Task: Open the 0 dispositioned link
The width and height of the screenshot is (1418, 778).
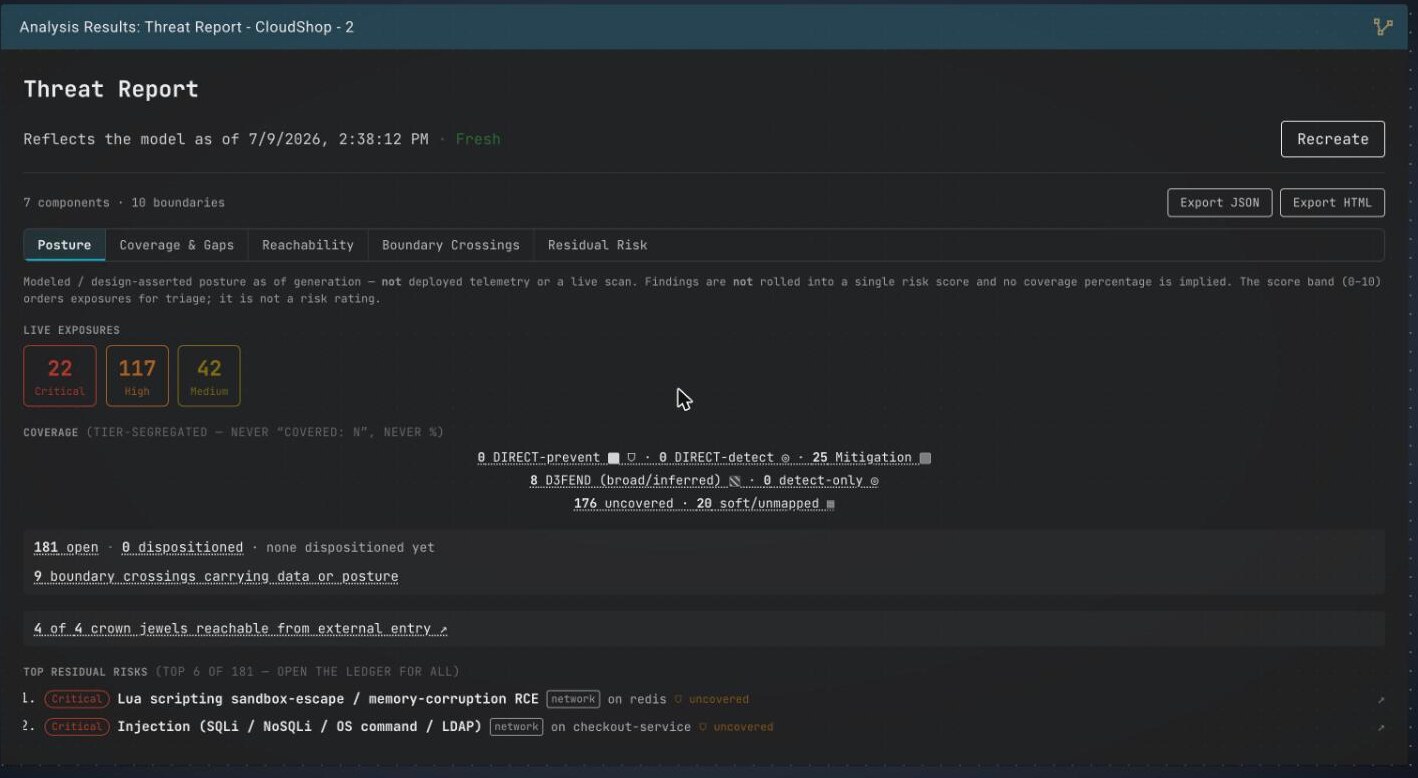Action: [x=182, y=548]
